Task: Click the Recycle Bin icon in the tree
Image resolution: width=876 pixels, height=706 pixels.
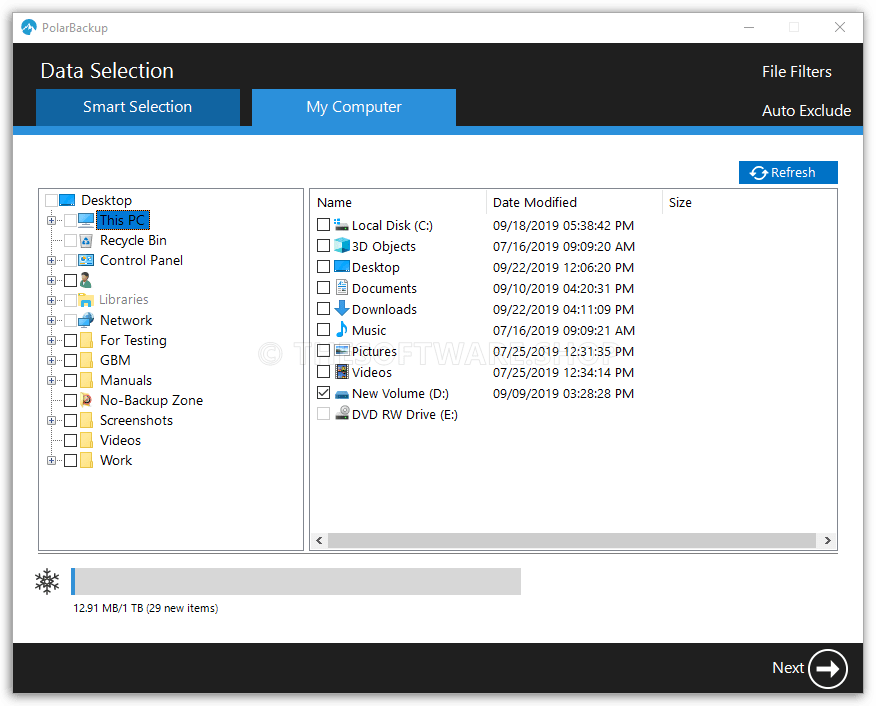Action: coord(84,240)
